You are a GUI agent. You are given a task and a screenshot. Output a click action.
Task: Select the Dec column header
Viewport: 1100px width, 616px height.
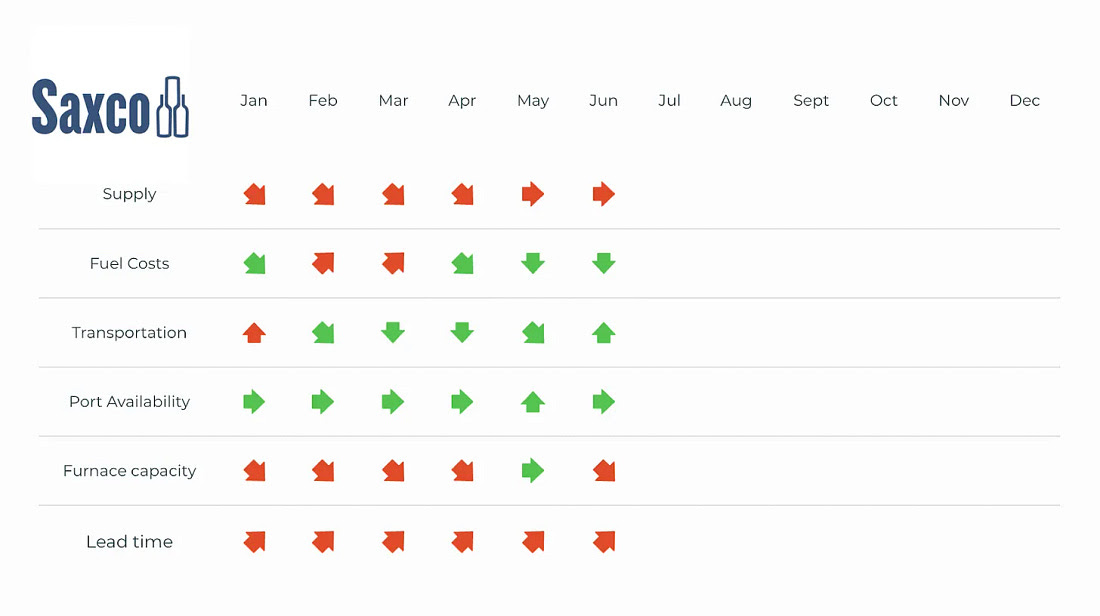(1024, 101)
